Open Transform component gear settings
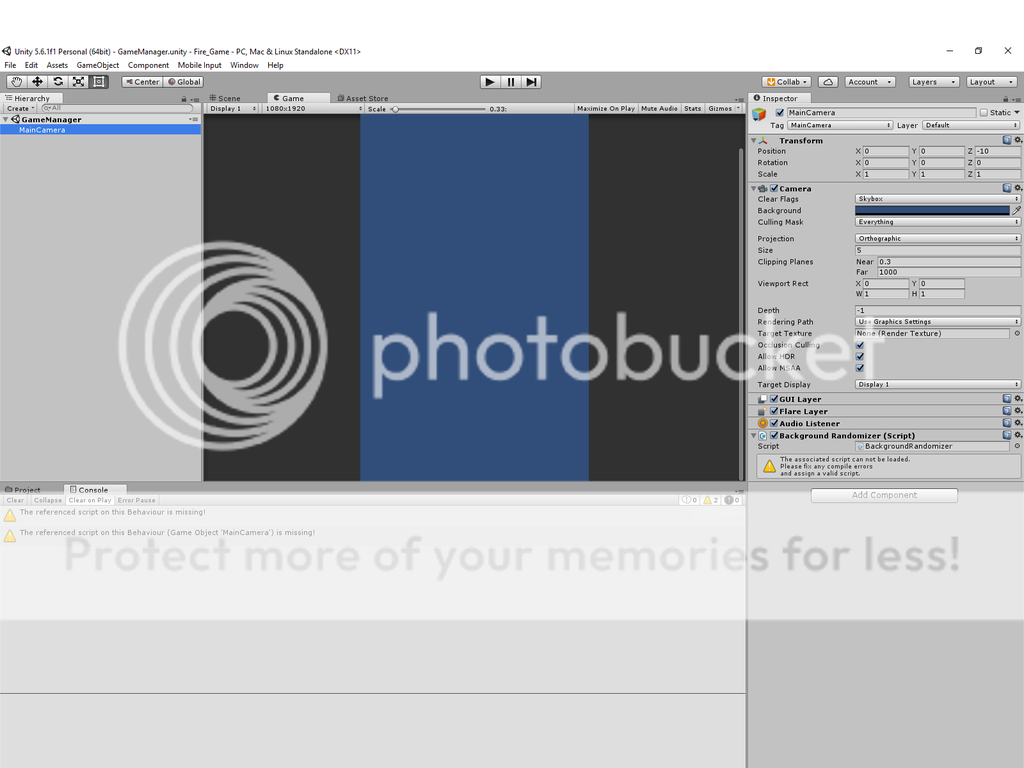 [1017, 140]
